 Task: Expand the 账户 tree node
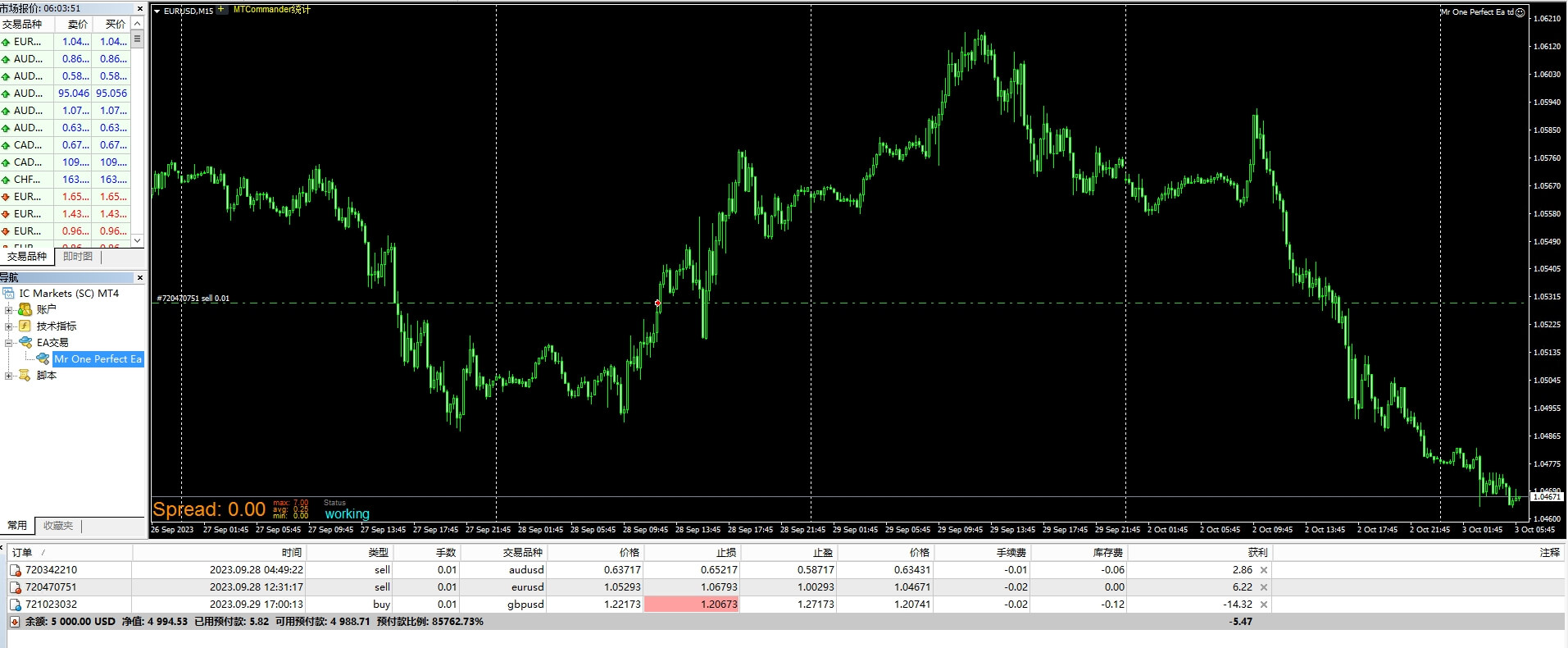pos(8,309)
